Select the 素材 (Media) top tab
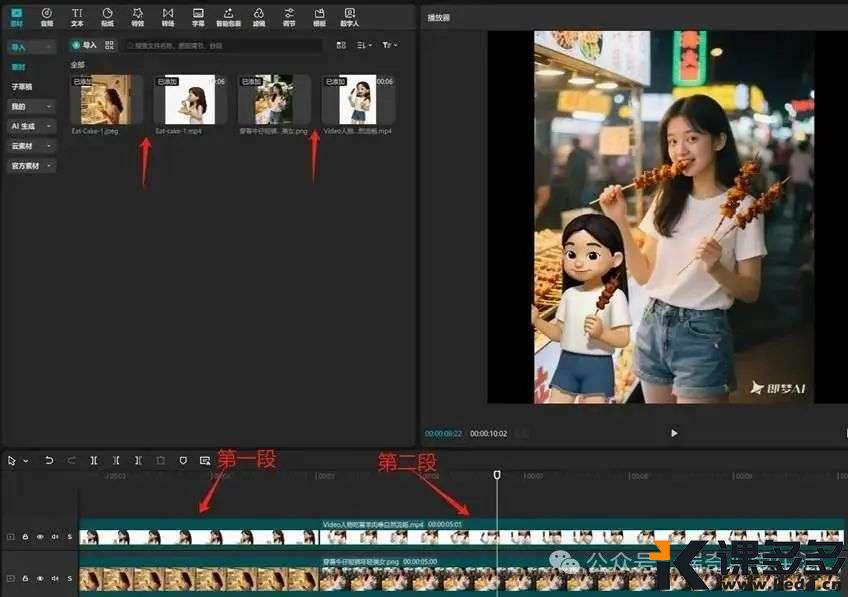Viewport: 848px width, 597px height. coord(17,16)
